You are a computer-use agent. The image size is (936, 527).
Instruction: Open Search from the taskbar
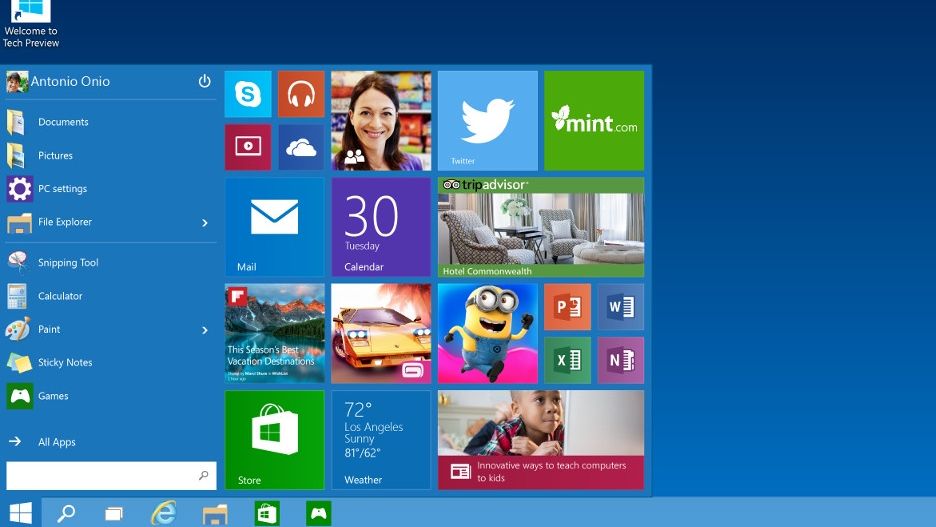pos(66,513)
